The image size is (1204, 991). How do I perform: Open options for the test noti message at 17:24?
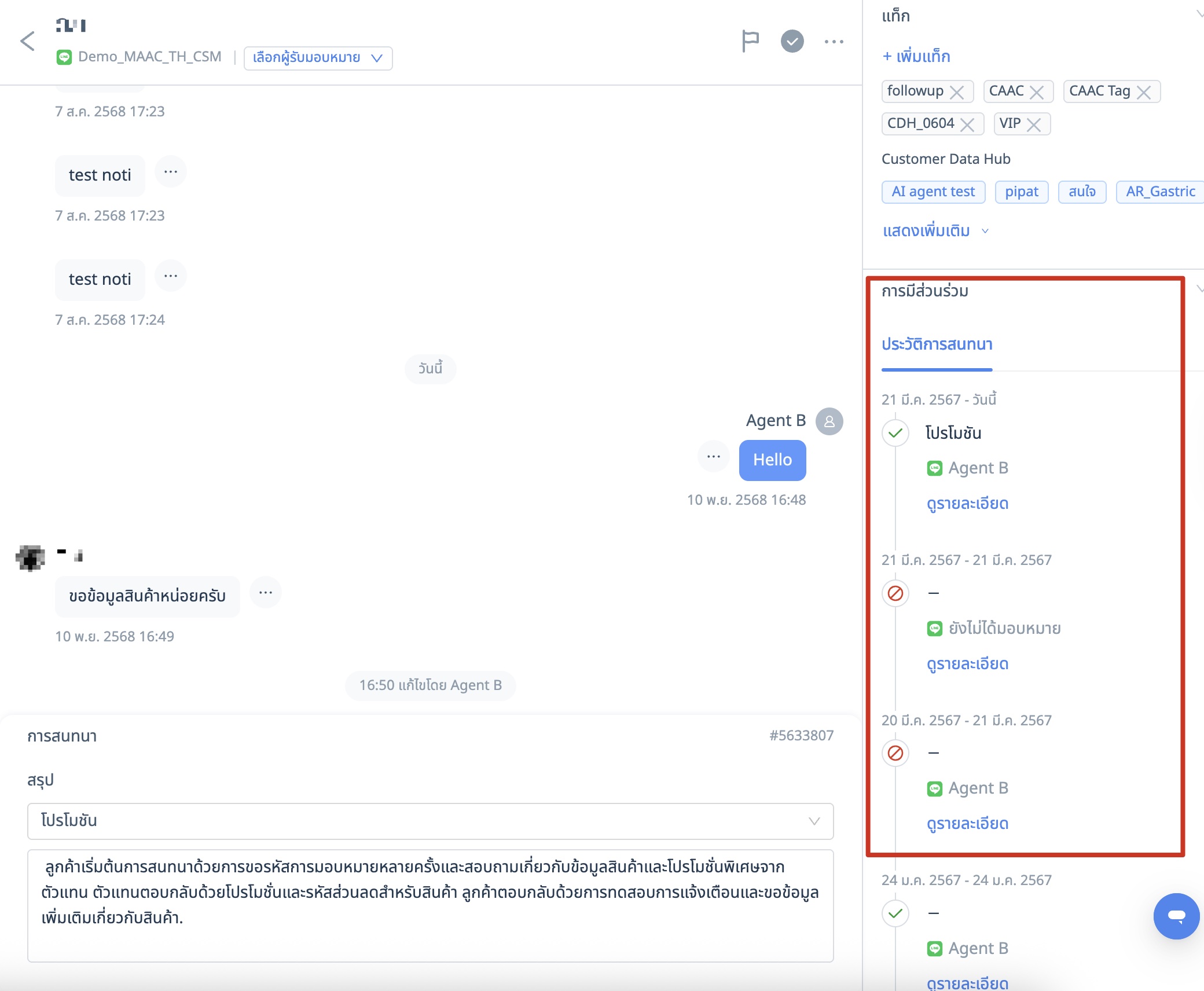click(171, 276)
